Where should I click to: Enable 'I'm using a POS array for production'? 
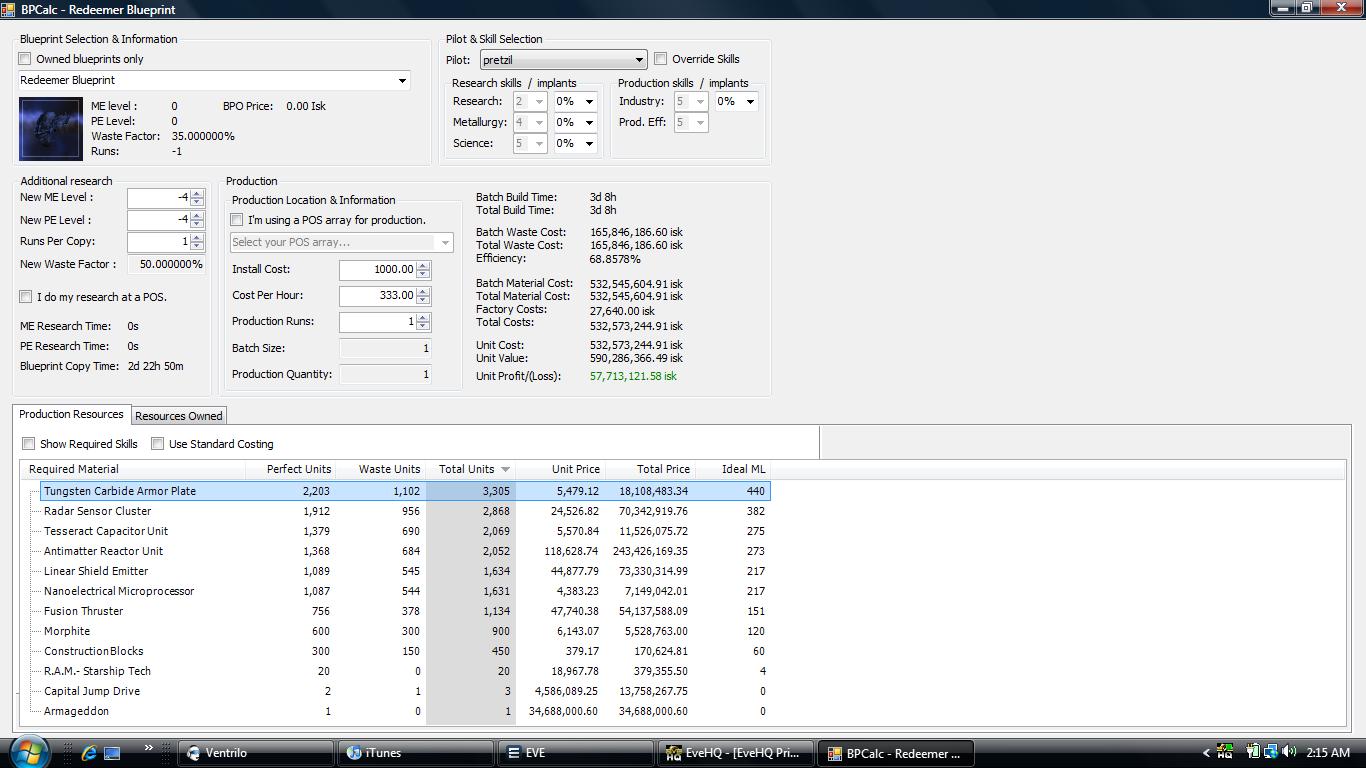pyautogui.click(x=237, y=220)
